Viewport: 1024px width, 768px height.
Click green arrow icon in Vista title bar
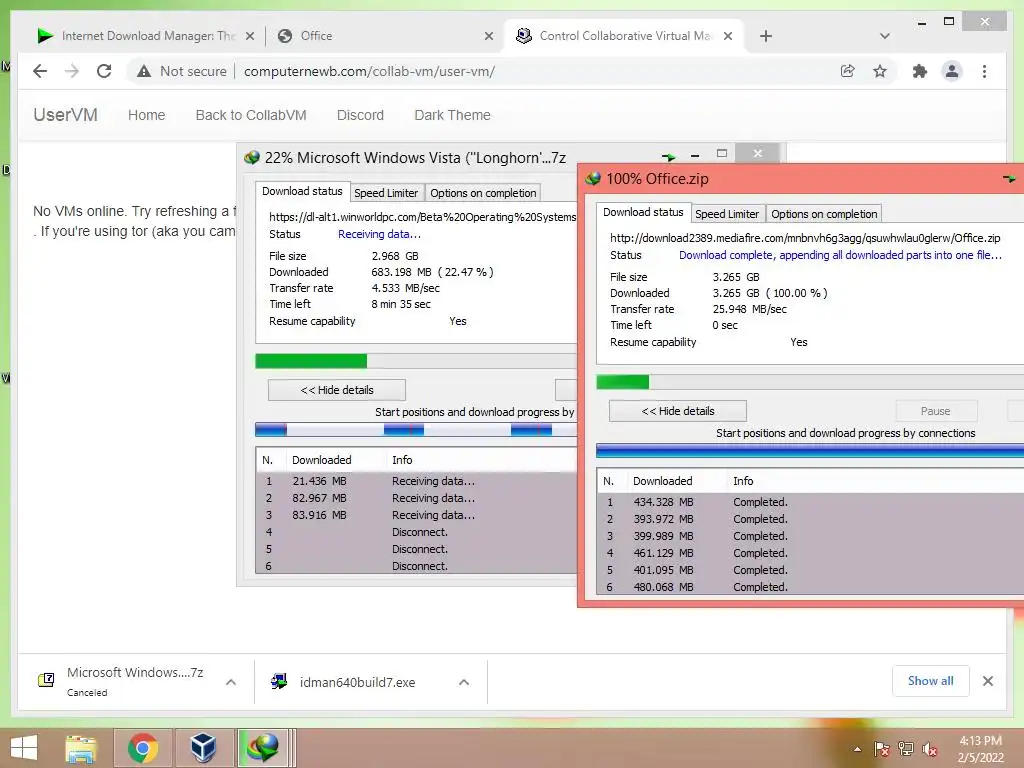[x=668, y=157]
